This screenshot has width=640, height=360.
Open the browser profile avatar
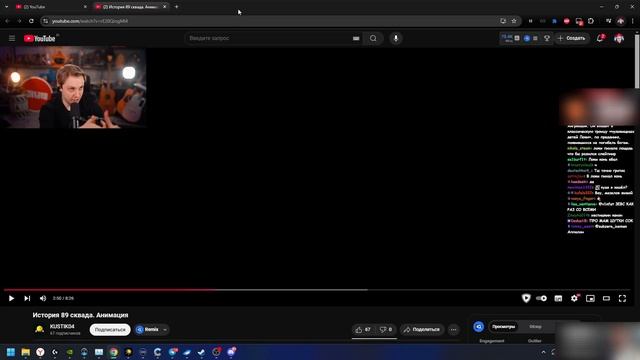coord(621,21)
